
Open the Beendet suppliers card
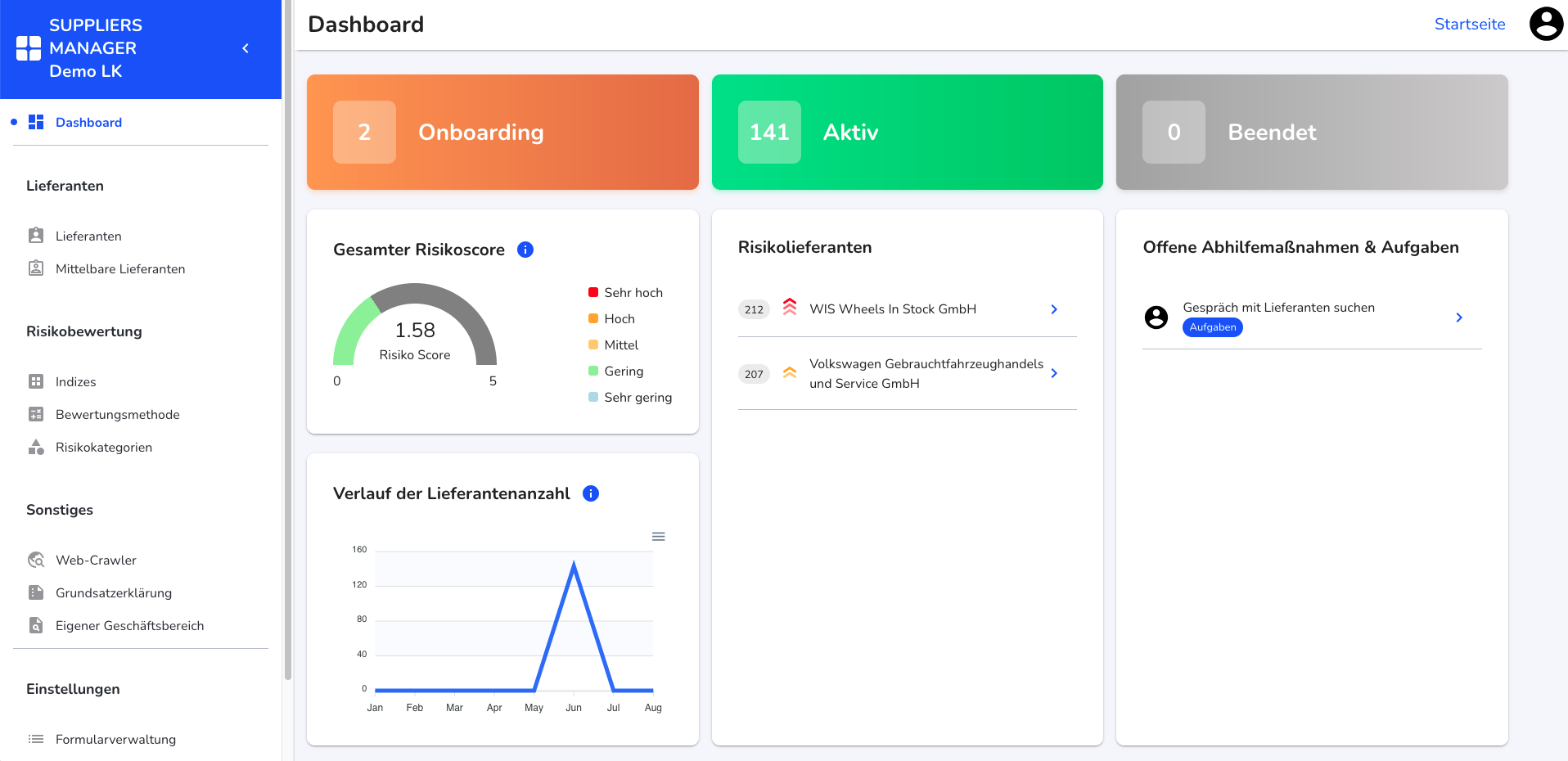(1312, 132)
